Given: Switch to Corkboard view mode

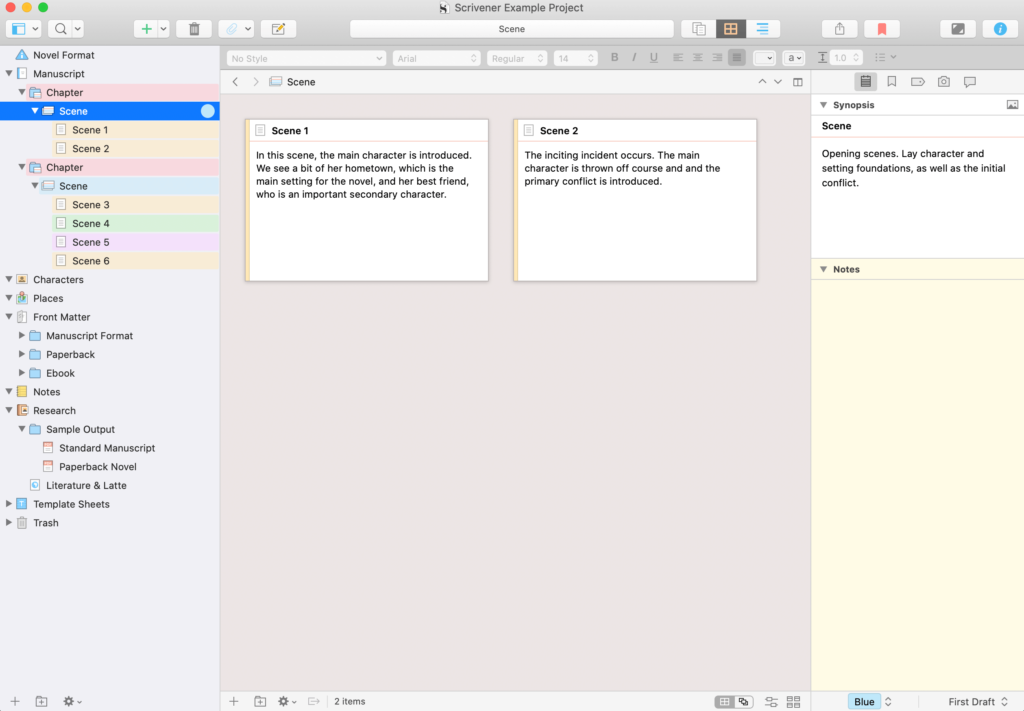Looking at the screenshot, I should coord(731,29).
